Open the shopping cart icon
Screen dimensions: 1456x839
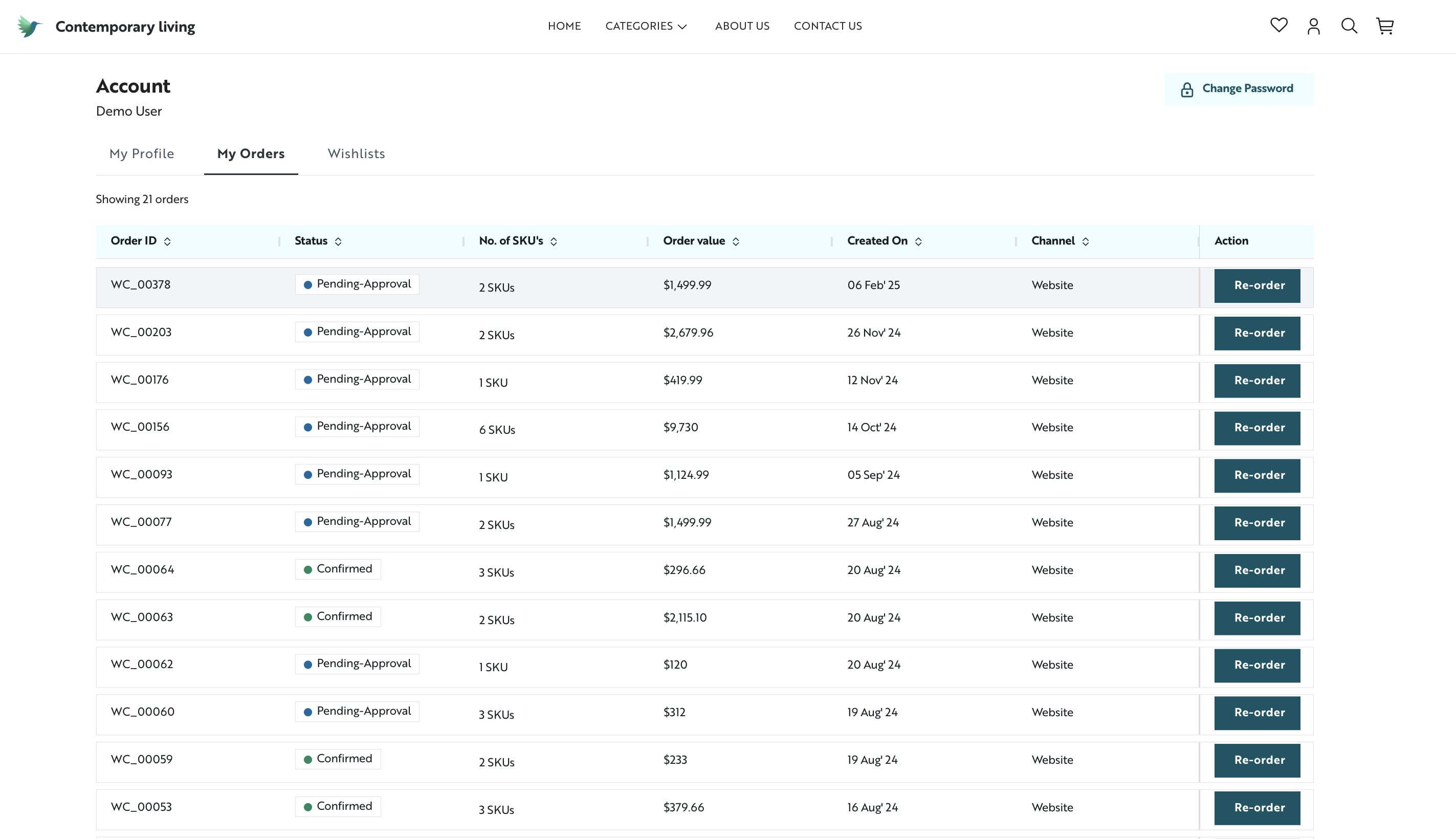tap(1384, 26)
